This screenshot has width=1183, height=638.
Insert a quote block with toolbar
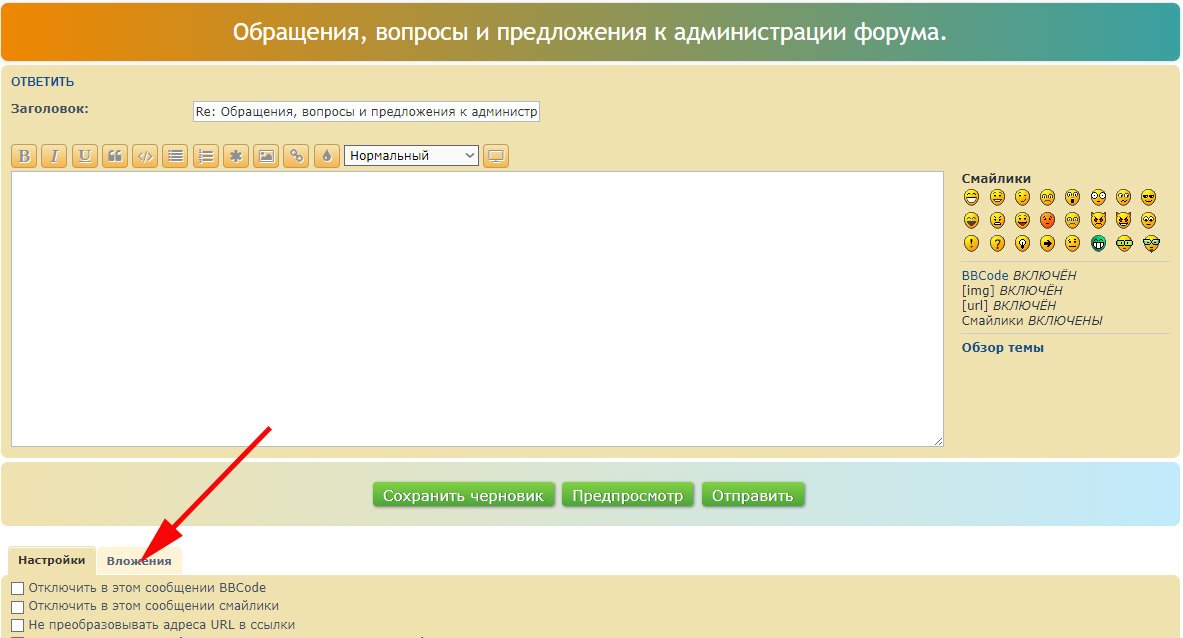click(x=115, y=156)
